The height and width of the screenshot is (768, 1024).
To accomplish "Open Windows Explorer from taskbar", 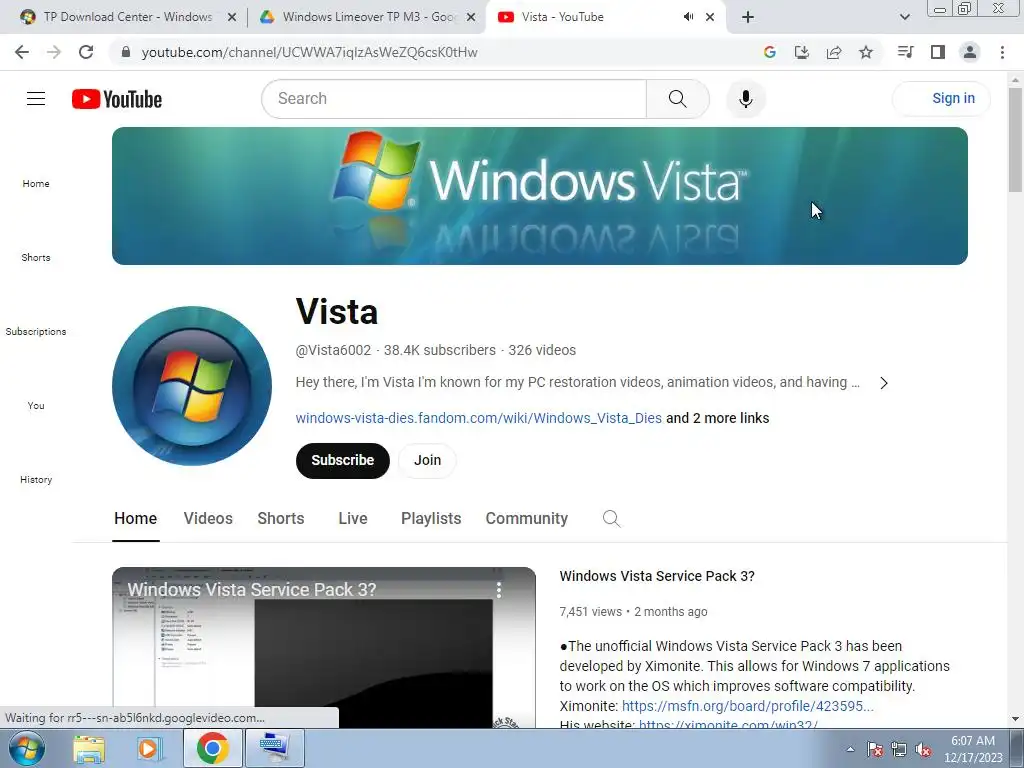I will [89, 749].
